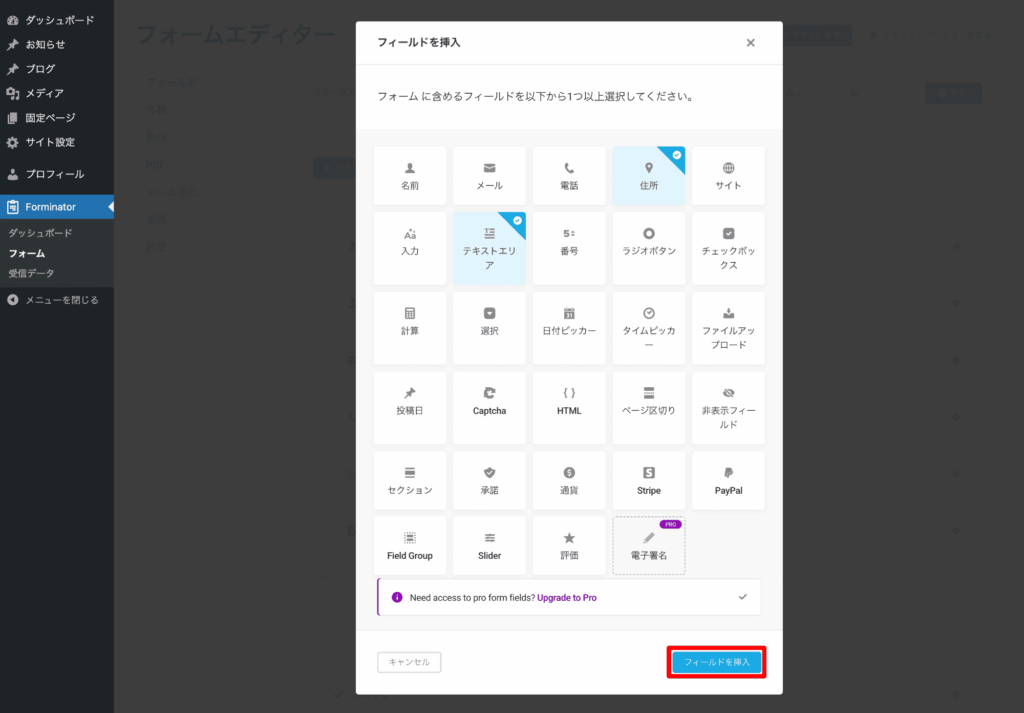Uncheck the selected テキストエリア field
1024x713 pixels.
tap(489, 248)
